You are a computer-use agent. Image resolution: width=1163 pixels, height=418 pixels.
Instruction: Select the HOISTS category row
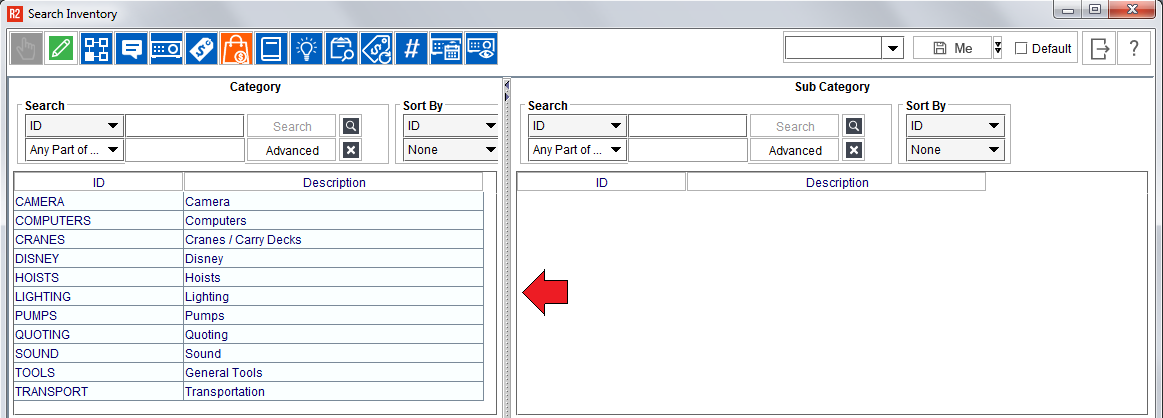tap(248, 278)
